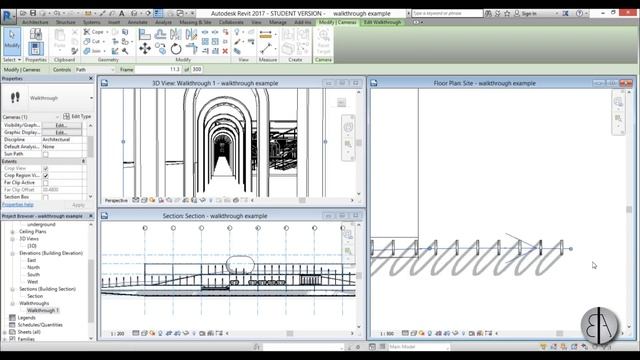Click the Thin Lines icon in Quick Access Toolbar
The width and height of the screenshot is (640, 360).
(x=158, y=13)
